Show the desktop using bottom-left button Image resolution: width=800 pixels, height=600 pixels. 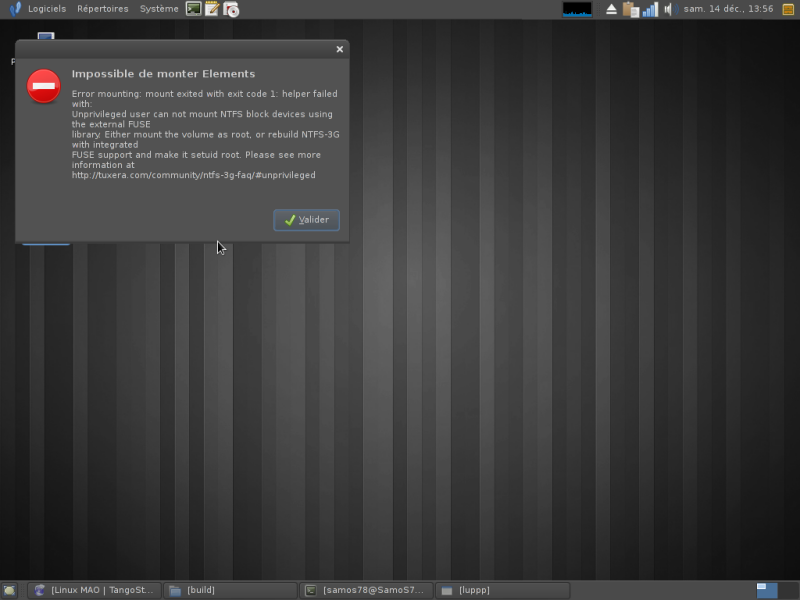coord(10,590)
